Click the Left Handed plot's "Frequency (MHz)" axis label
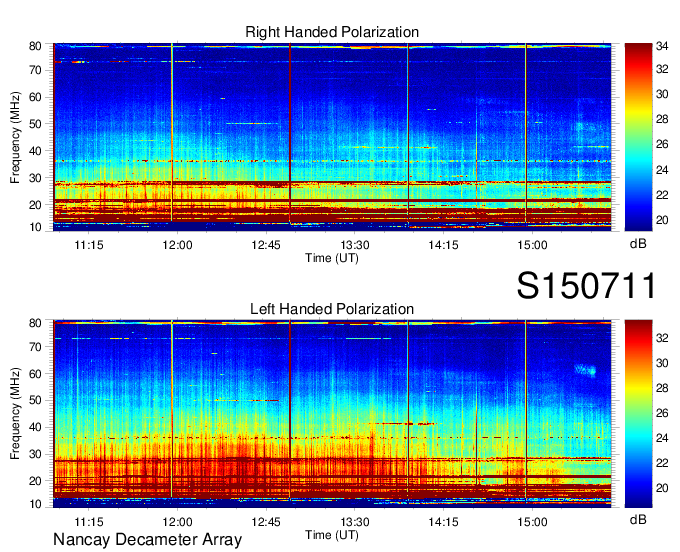The height and width of the screenshot is (552, 680). (x=15, y=414)
